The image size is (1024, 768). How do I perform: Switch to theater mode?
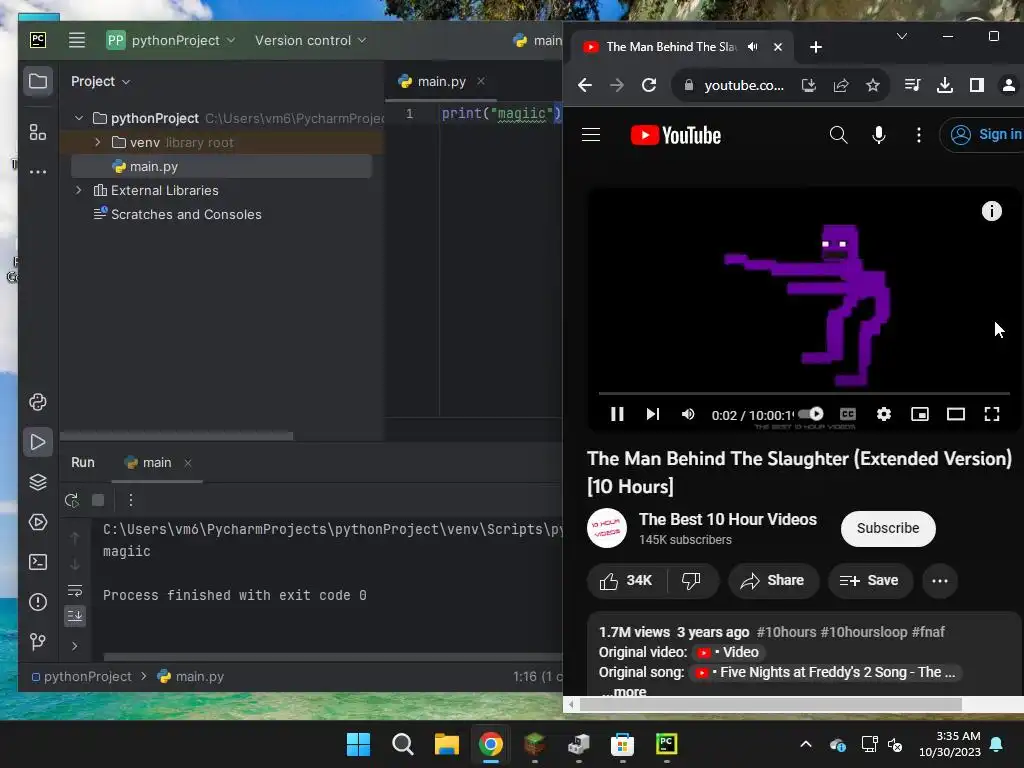[956, 414]
